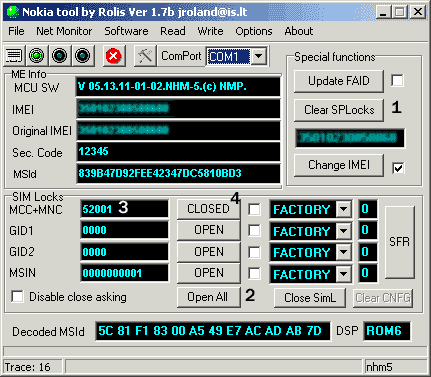
Task: Enable Disable close asking checkbox
Action: (17, 296)
